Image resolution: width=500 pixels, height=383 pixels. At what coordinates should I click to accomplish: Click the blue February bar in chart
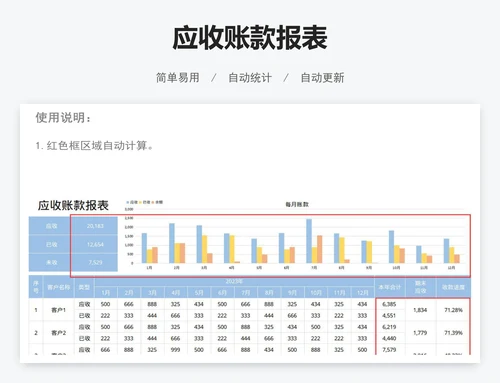(x=172, y=243)
